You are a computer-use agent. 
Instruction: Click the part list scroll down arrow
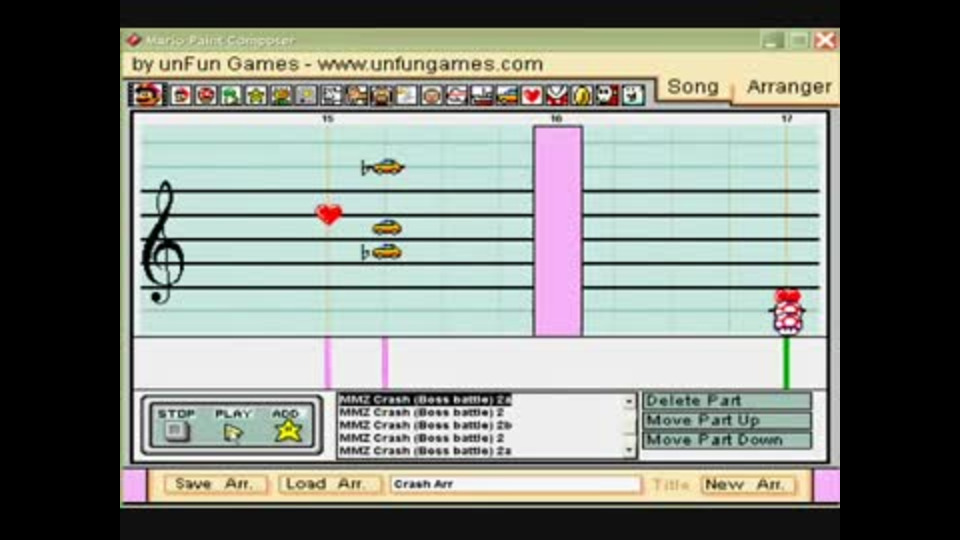[629, 450]
